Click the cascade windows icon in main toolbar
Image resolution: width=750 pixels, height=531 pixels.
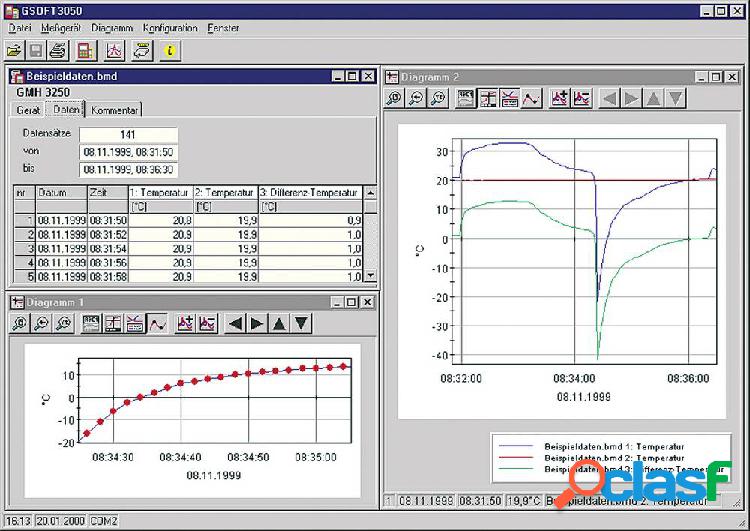click(142, 50)
